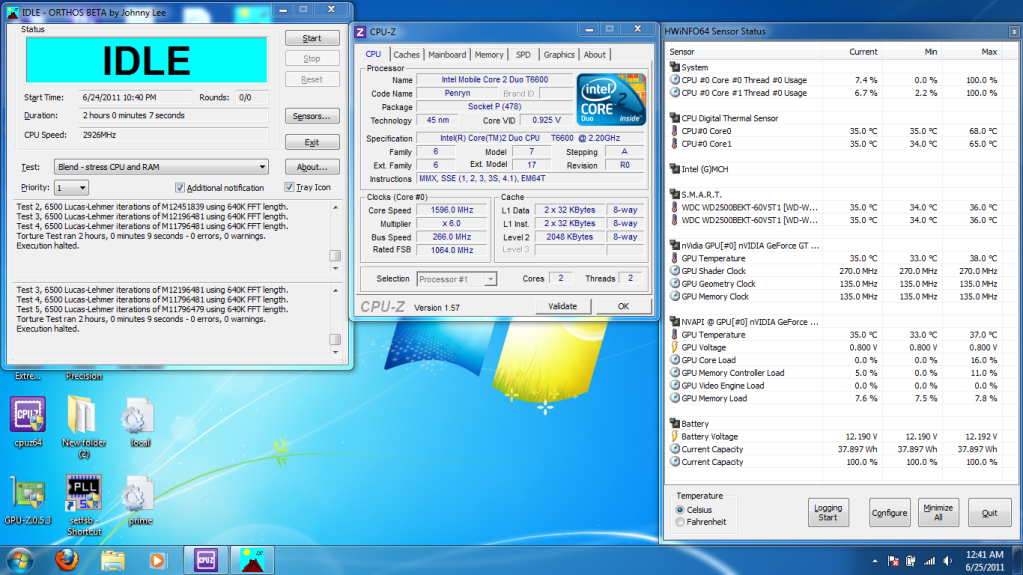Switch to the Mainboard tab in CPU-Z
Screen dimensions: 1023x575
[447, 55]
